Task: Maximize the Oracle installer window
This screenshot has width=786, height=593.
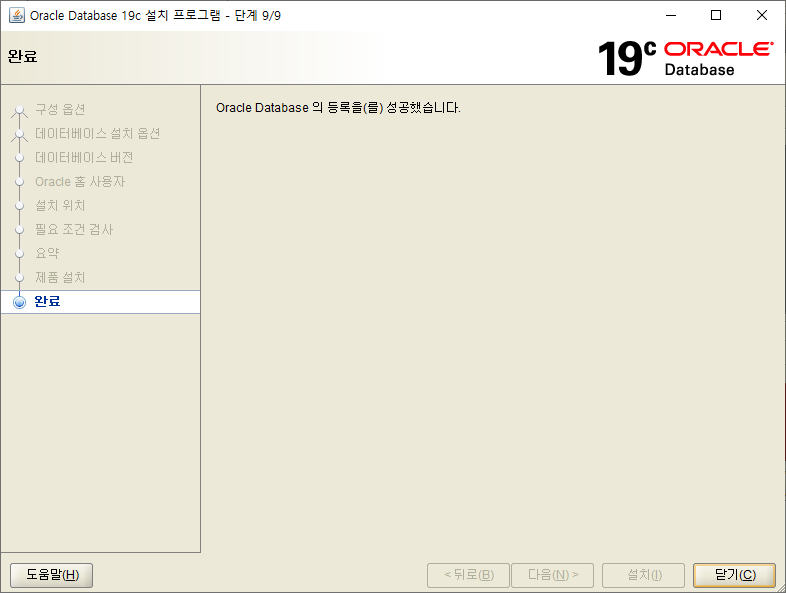Action: point(716,16)
